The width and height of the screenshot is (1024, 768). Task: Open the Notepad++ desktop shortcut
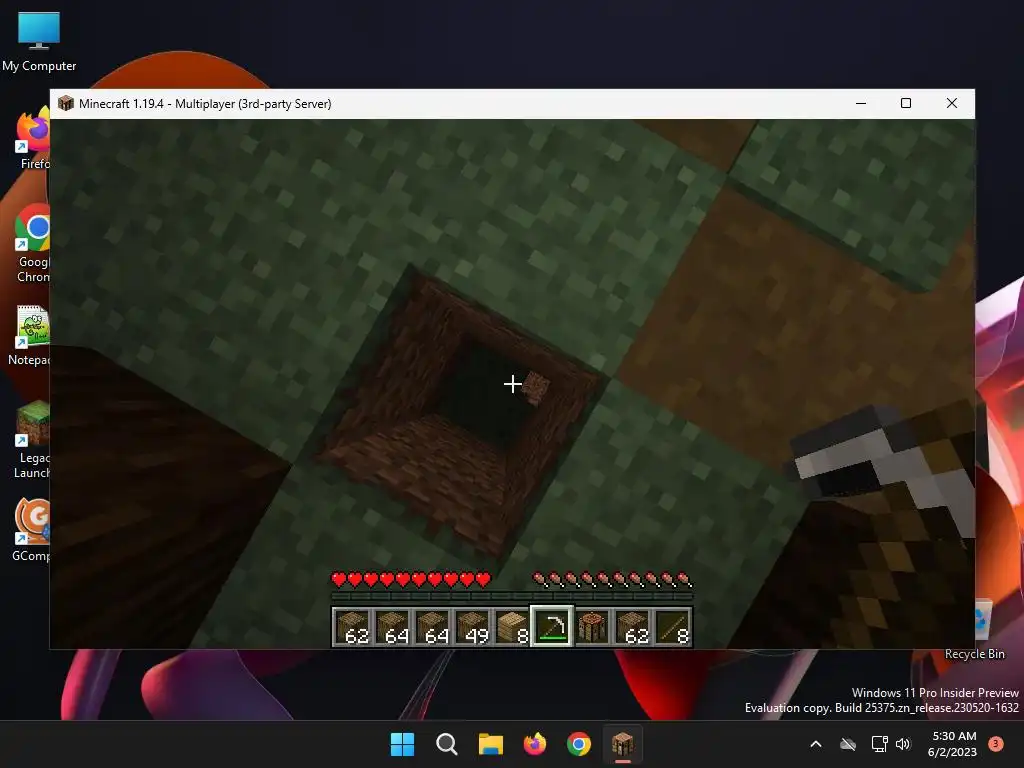click(30, 335)
